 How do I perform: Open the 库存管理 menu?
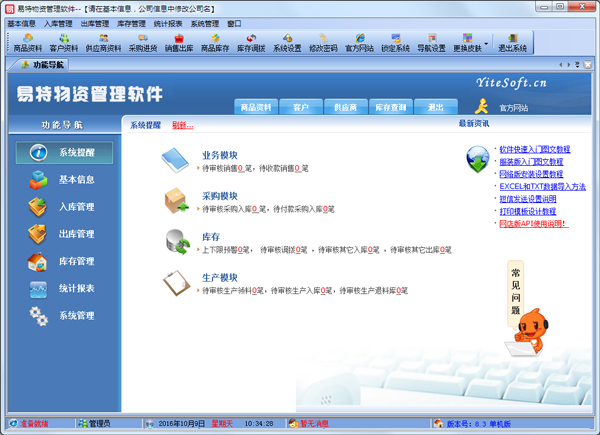131,24
